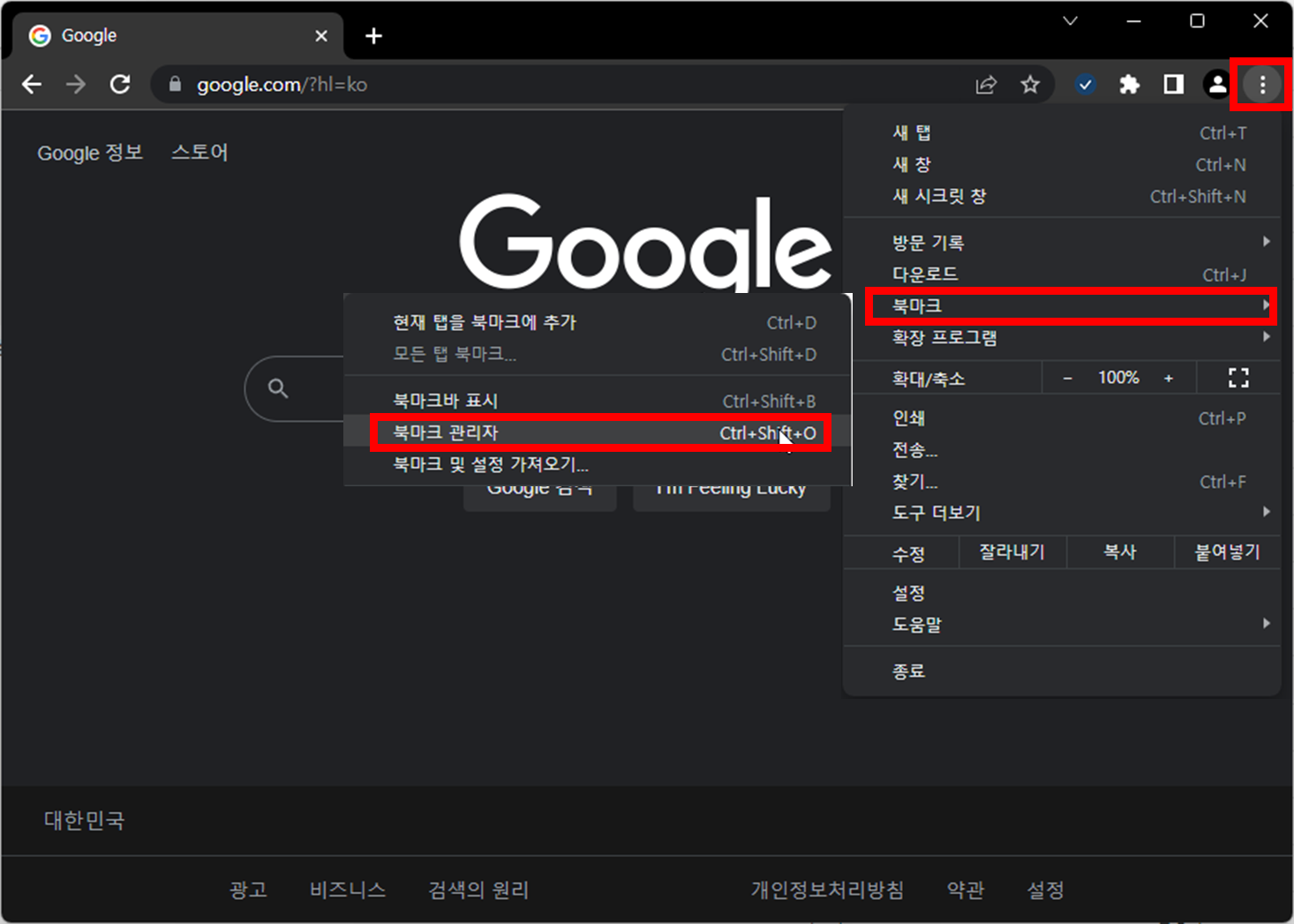Screen dimensions: 1294x924
Task: Click the Google 검색 button
Action: point(540,496)
